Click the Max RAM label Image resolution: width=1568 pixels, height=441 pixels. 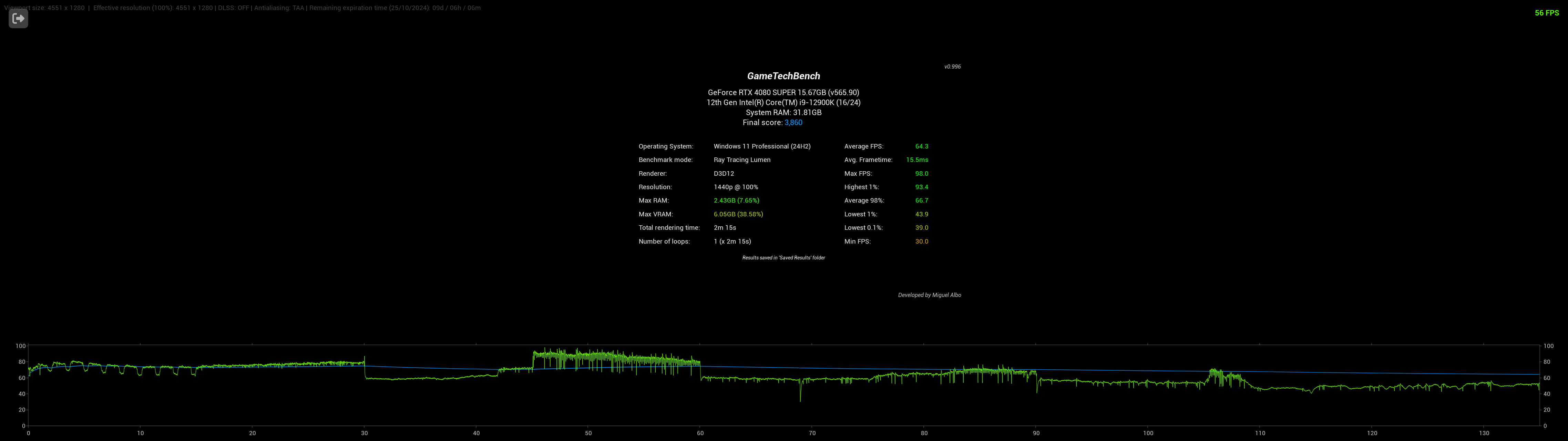point(654,201)
